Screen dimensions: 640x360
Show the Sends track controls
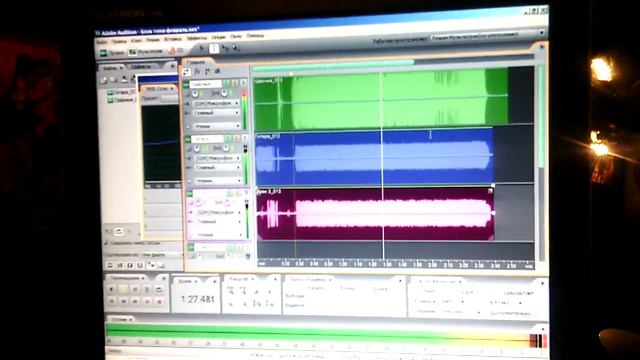207,71
